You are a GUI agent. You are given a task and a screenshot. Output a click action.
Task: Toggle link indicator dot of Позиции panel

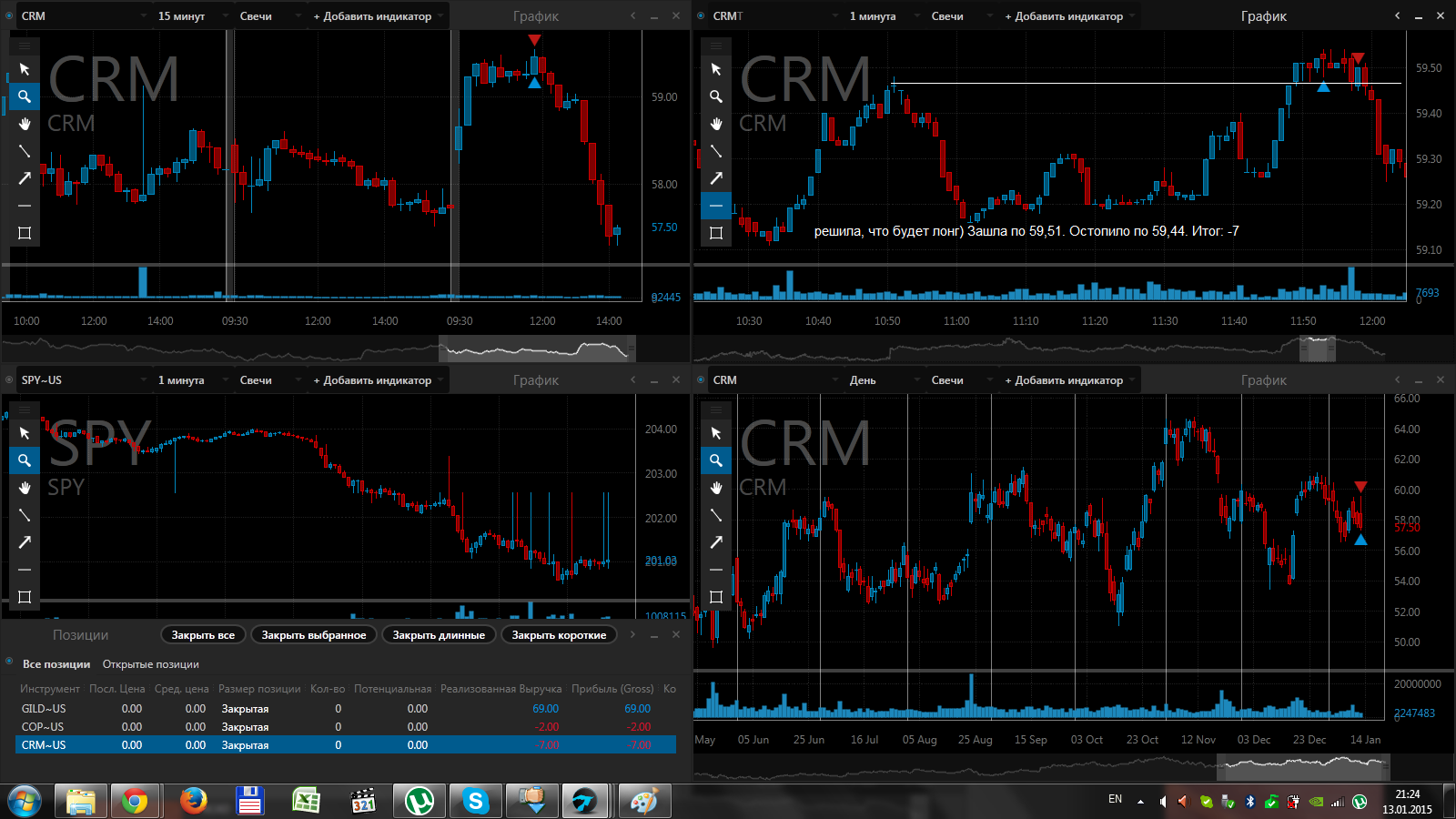9,662
